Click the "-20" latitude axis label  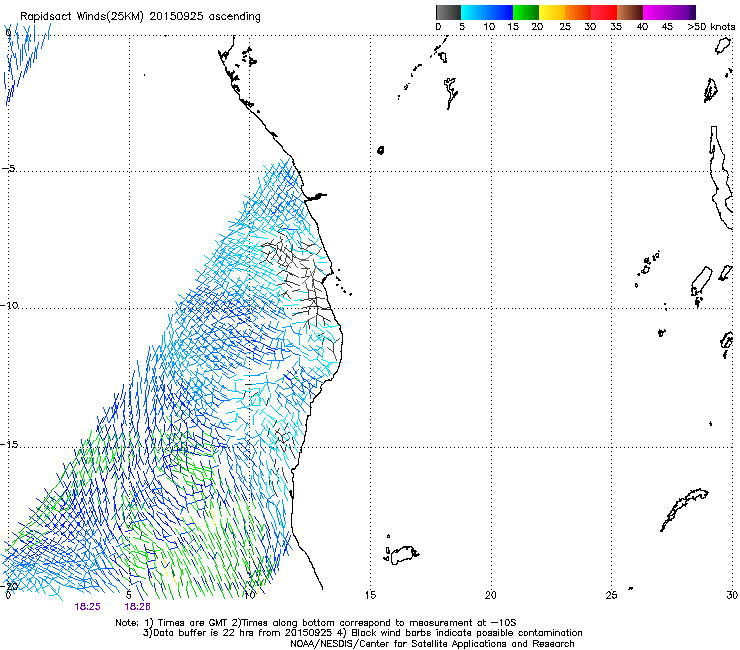click(x=9, y=586)
